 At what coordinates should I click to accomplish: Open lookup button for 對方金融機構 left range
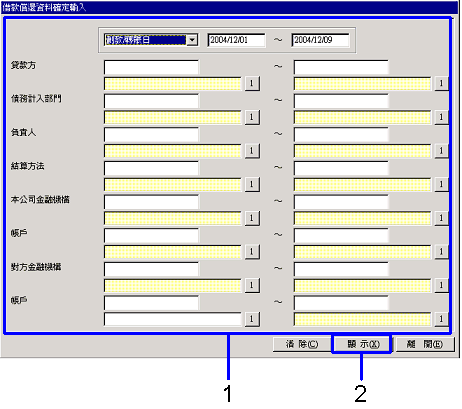[252, 285]
